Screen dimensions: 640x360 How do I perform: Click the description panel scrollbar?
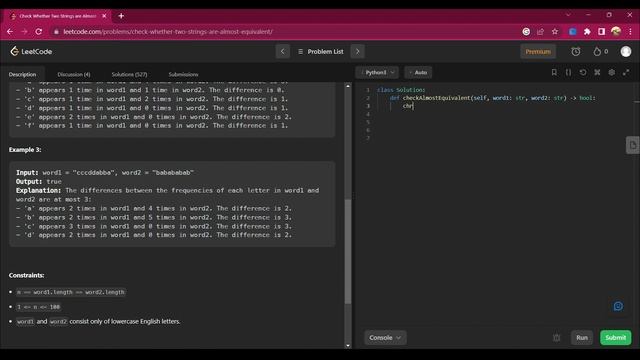[x=348, y=251]
